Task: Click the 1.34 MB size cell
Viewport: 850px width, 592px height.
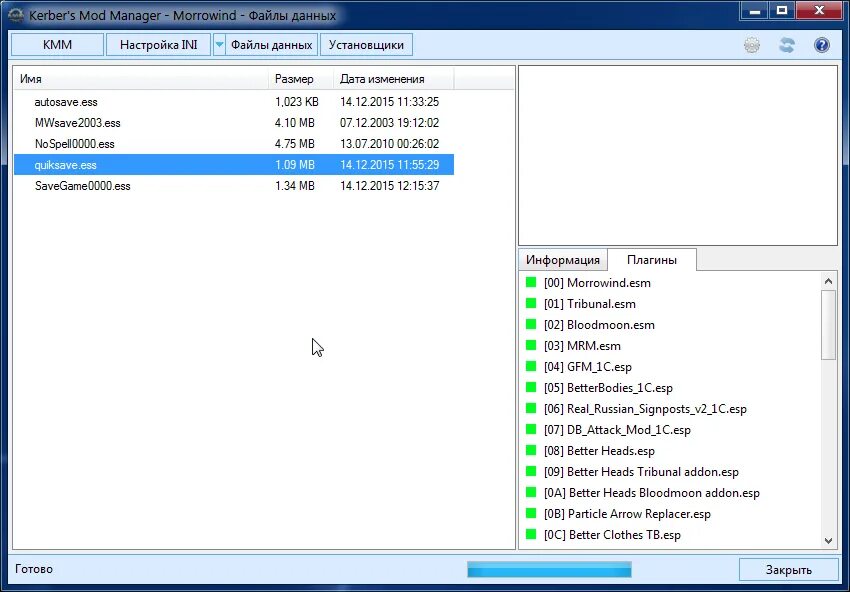Action: tap(294, 186)
